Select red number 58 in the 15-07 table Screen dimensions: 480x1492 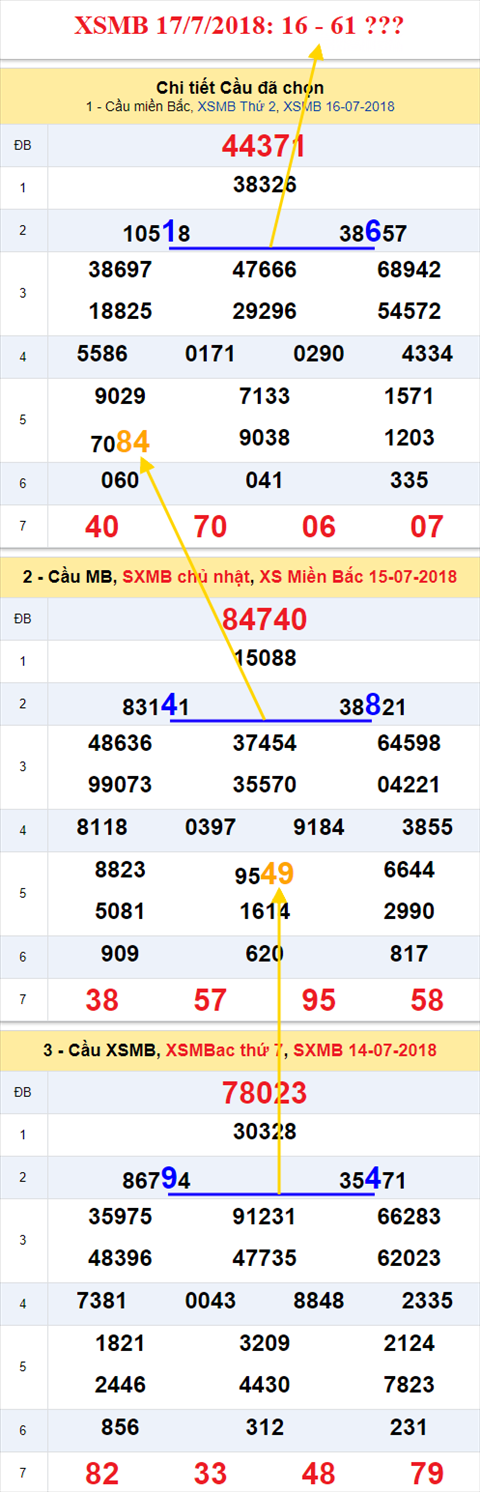[x=427, y=999]
